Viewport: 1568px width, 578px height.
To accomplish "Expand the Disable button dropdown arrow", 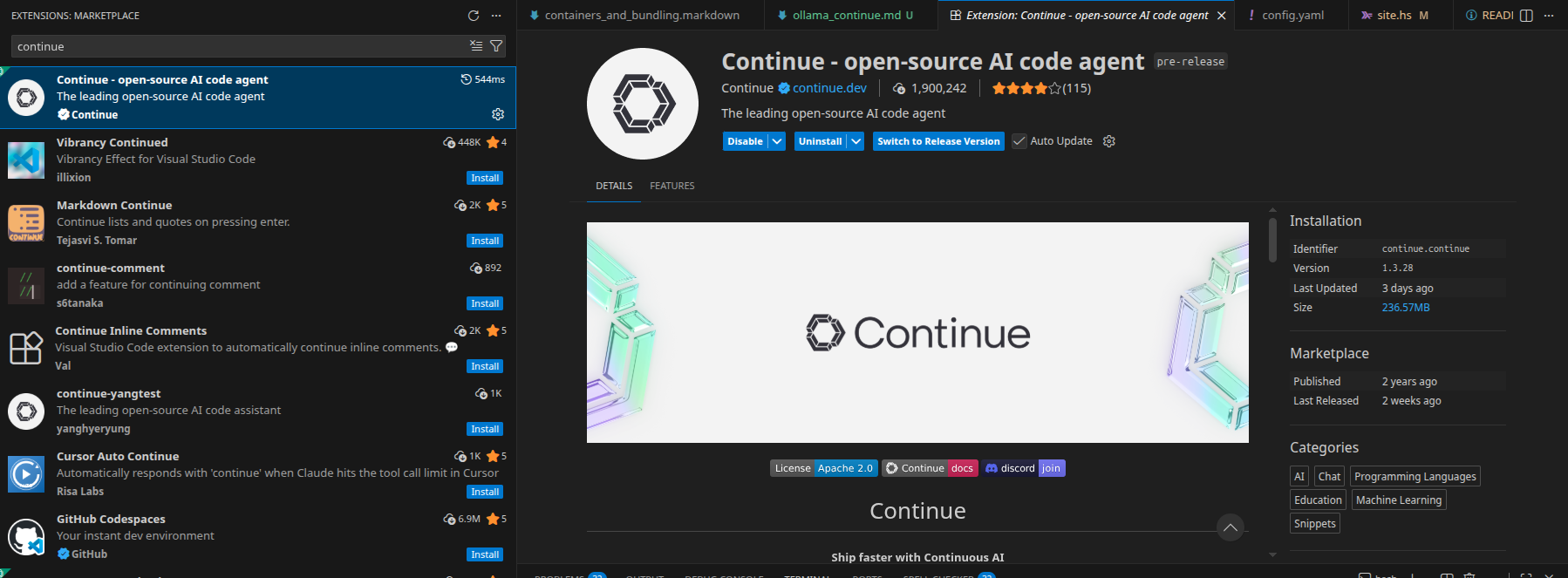I will (777, 141).
